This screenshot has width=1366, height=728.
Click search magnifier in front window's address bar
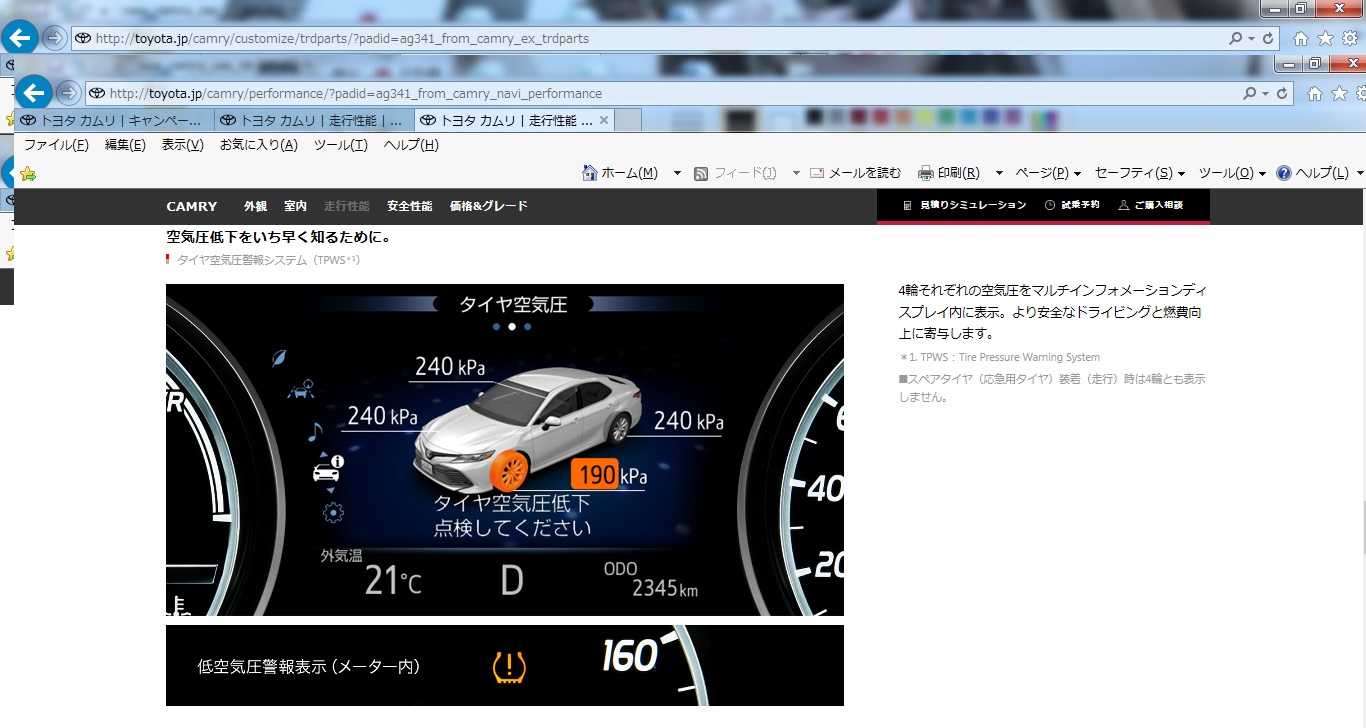[x=1249, y=93]
